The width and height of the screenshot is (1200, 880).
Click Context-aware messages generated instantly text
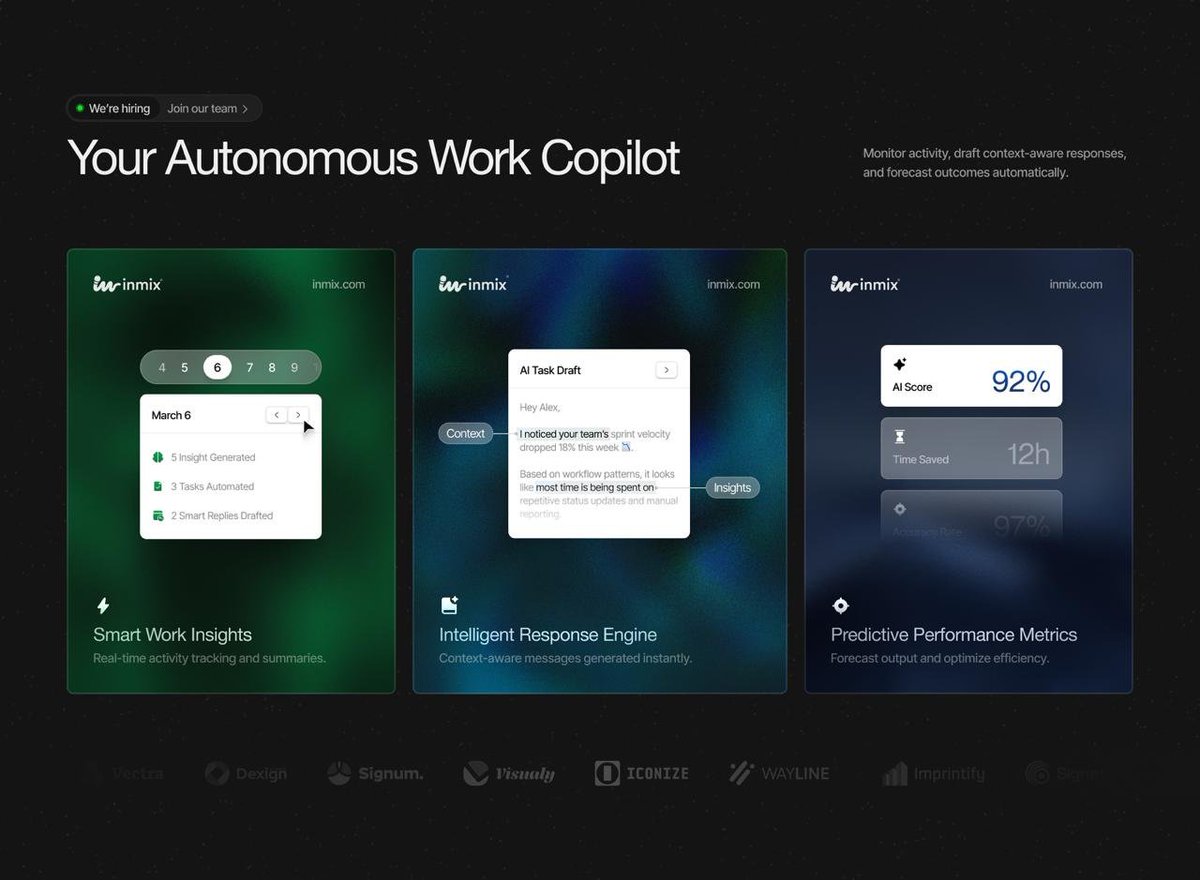[x=565, y=658]
